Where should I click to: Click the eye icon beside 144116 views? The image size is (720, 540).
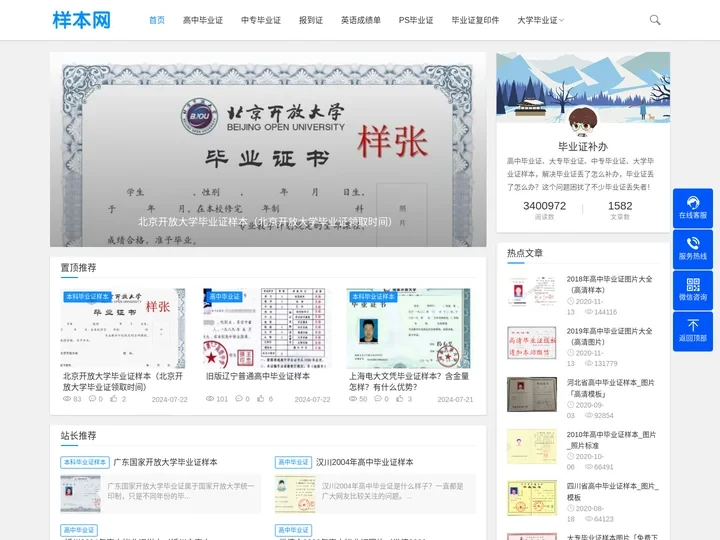(589, 312)
